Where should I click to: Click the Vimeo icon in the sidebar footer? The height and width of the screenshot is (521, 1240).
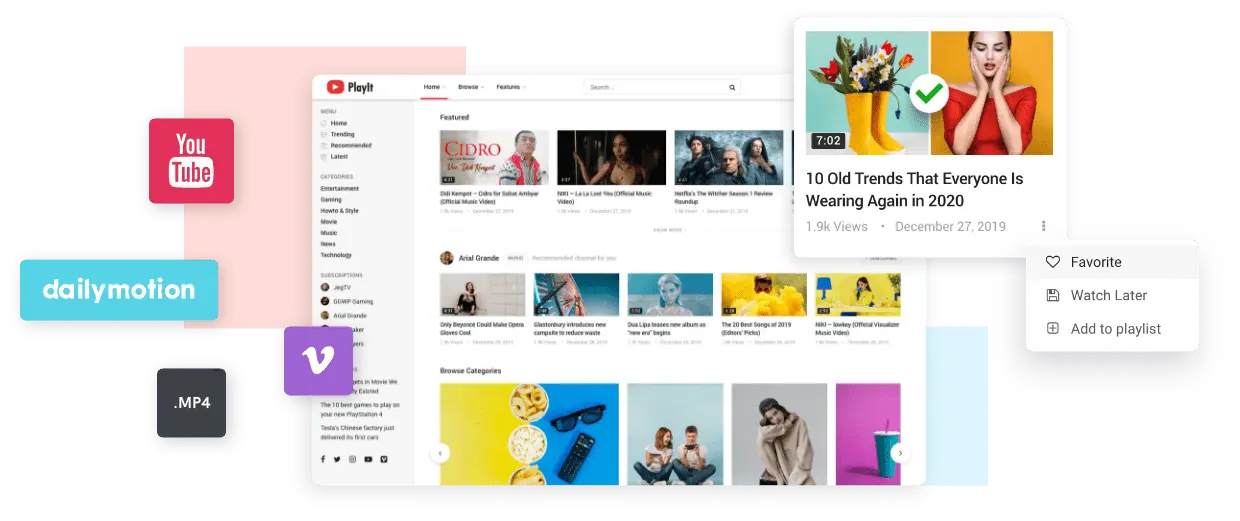(384, 459)
